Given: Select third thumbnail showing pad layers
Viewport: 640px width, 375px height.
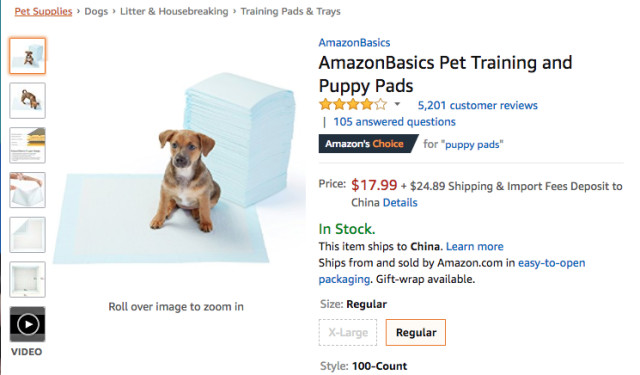Looking at the screenshot, I should (x=27, y=145).
